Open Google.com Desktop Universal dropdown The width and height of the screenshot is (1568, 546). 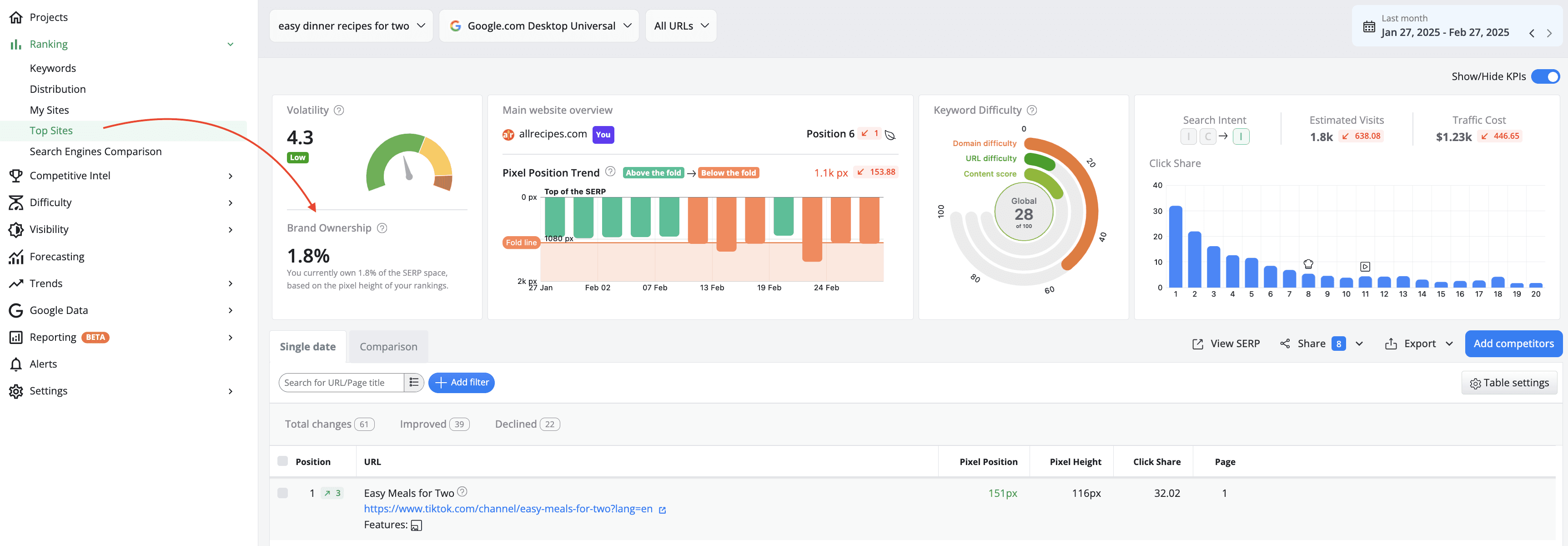[x=539, y=25]
